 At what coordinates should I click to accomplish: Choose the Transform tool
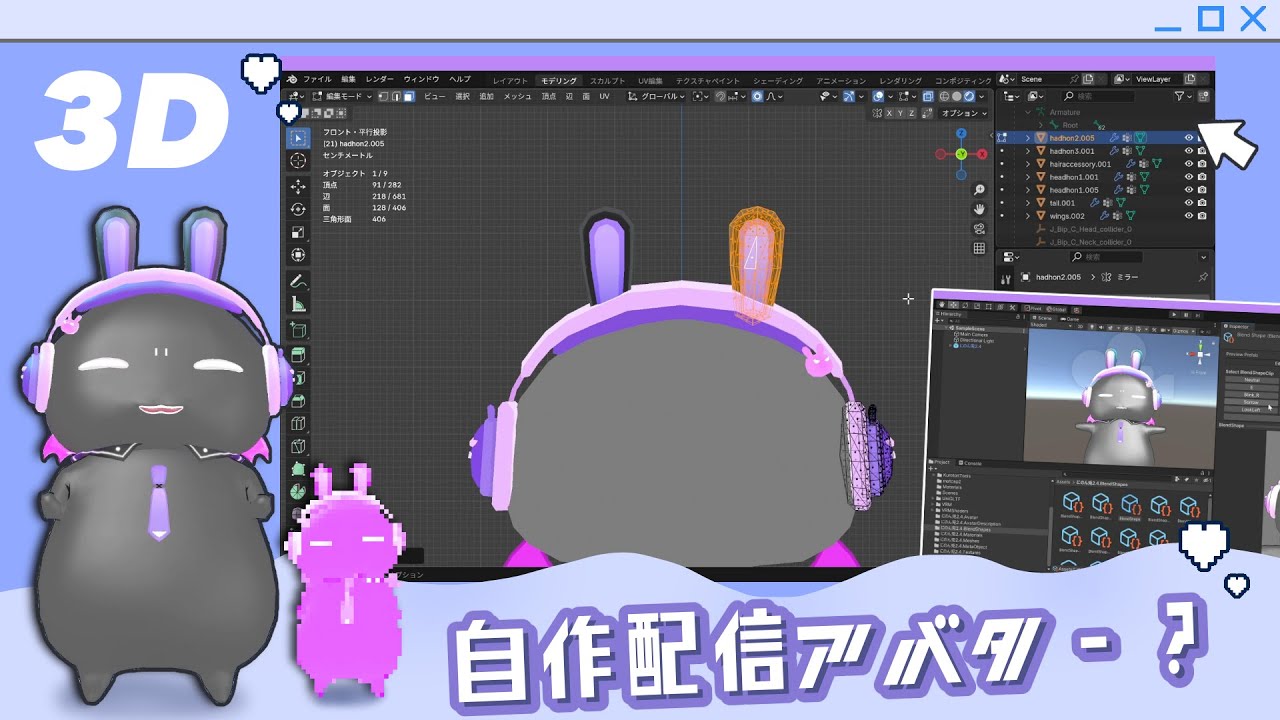pyautogui.click(x=298, y=255)
